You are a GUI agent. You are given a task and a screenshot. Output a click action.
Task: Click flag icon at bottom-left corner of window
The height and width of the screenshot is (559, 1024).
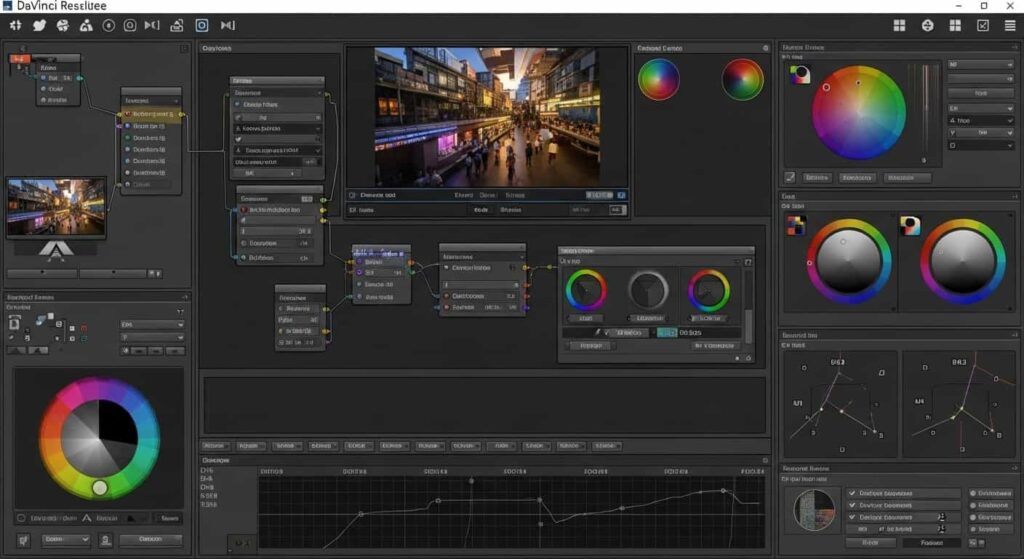pos(24,540)
